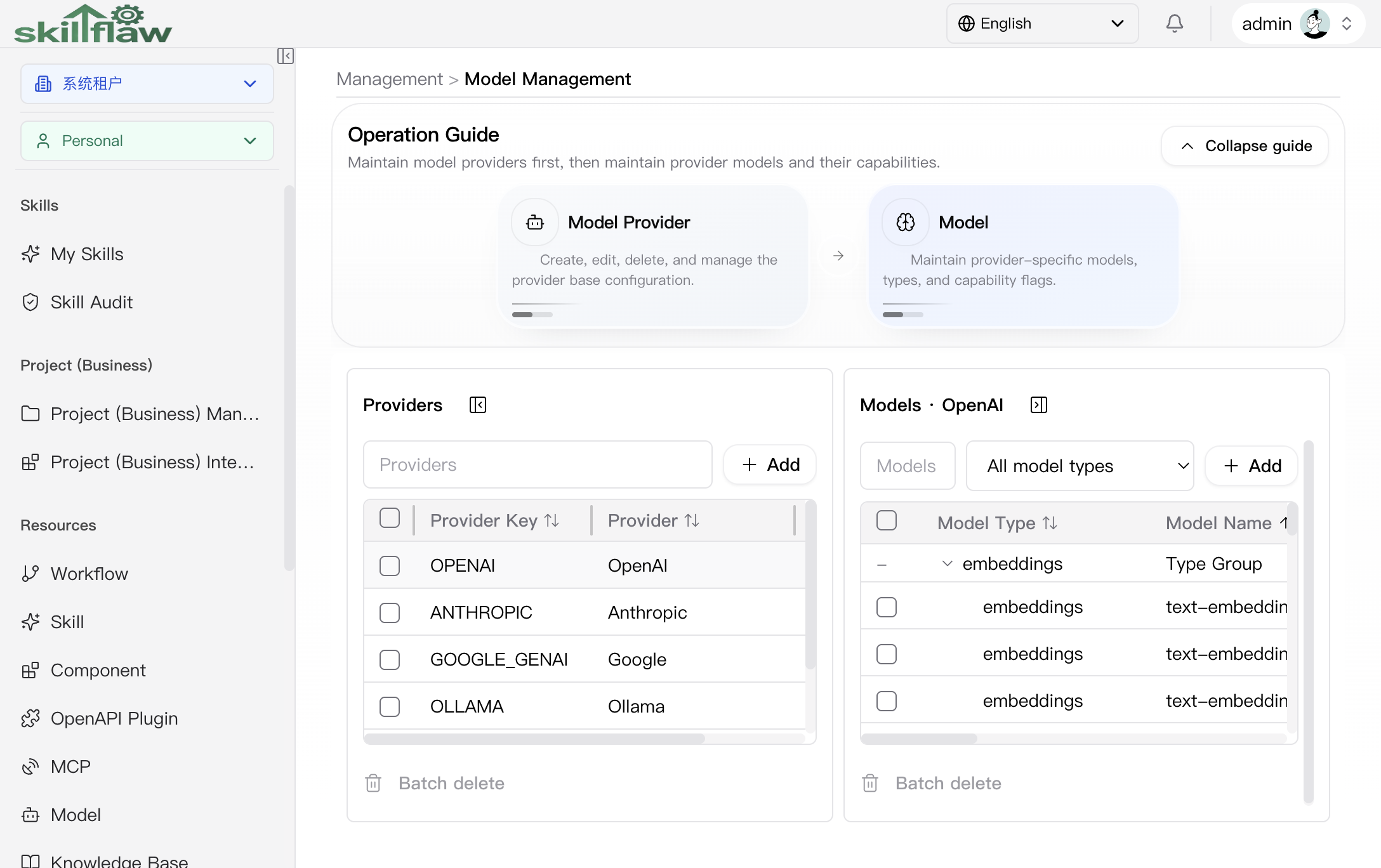Check the OPENAI provider row

coord(390,565)
